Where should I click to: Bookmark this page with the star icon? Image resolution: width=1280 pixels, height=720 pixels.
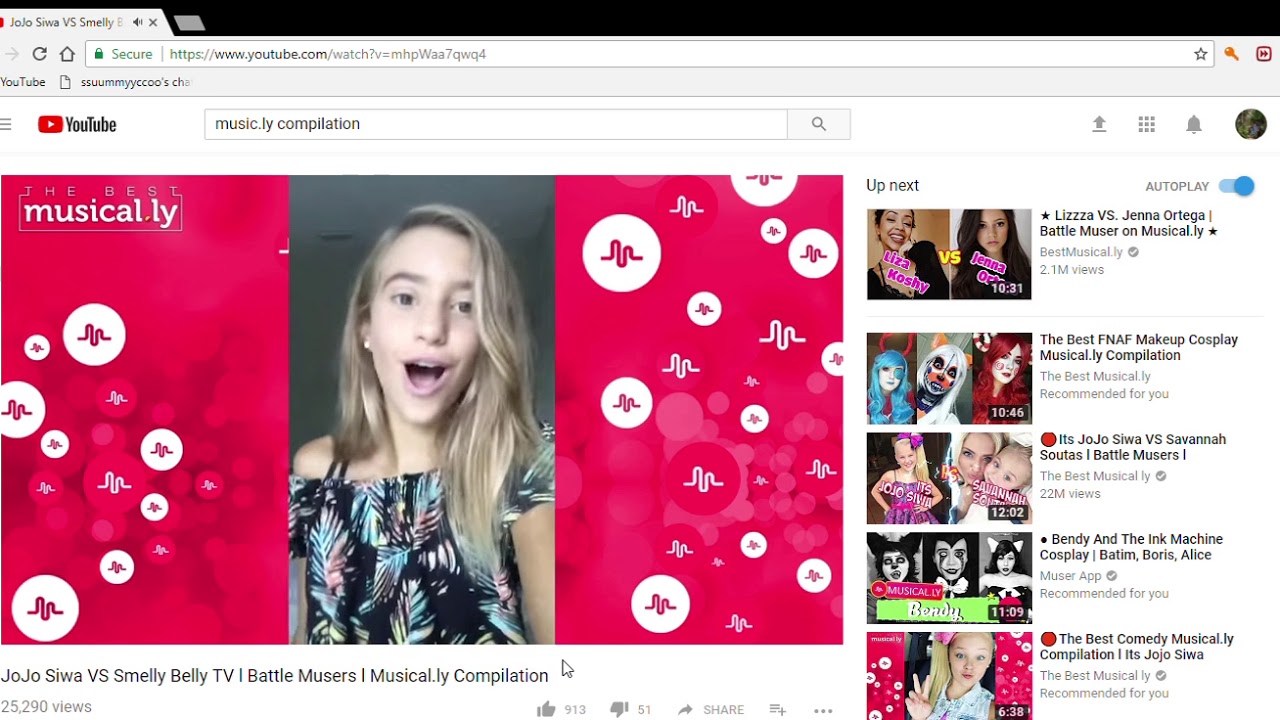(1201, 54)
